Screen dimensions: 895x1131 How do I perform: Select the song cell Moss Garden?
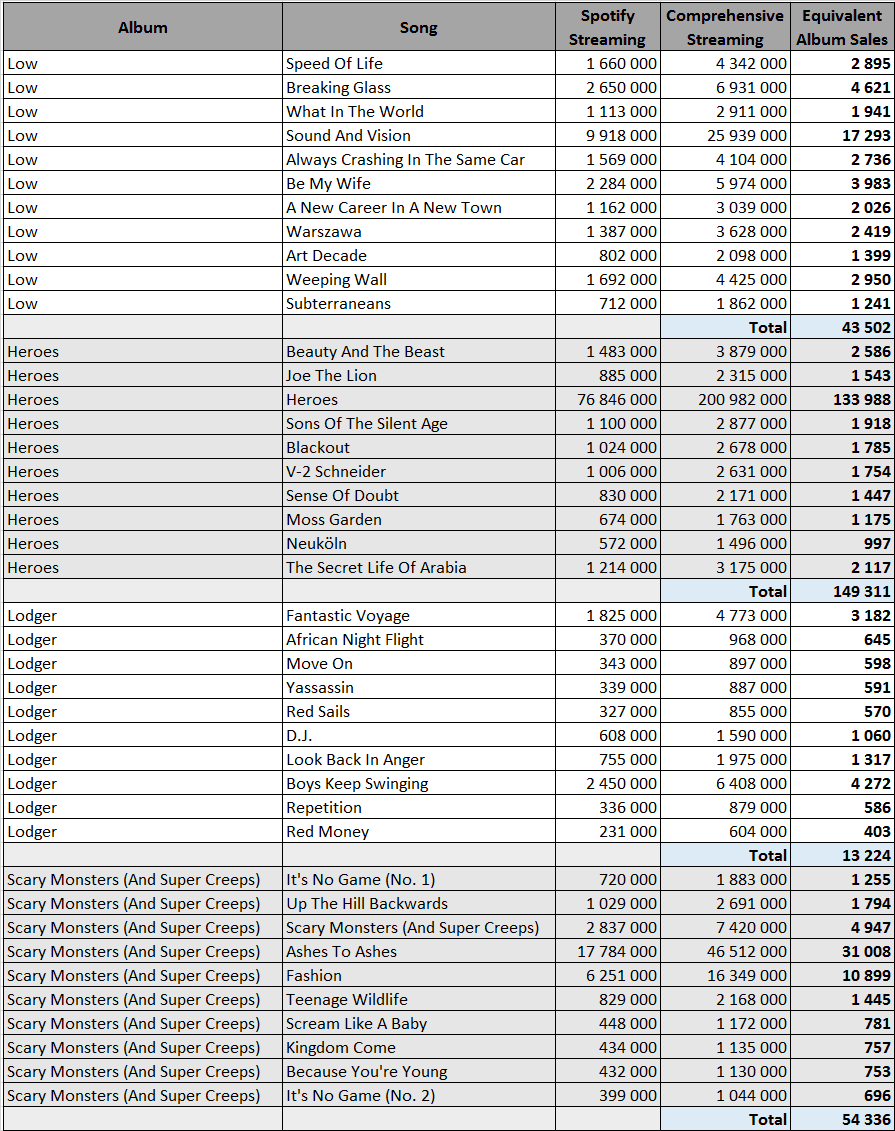(419, 519)
